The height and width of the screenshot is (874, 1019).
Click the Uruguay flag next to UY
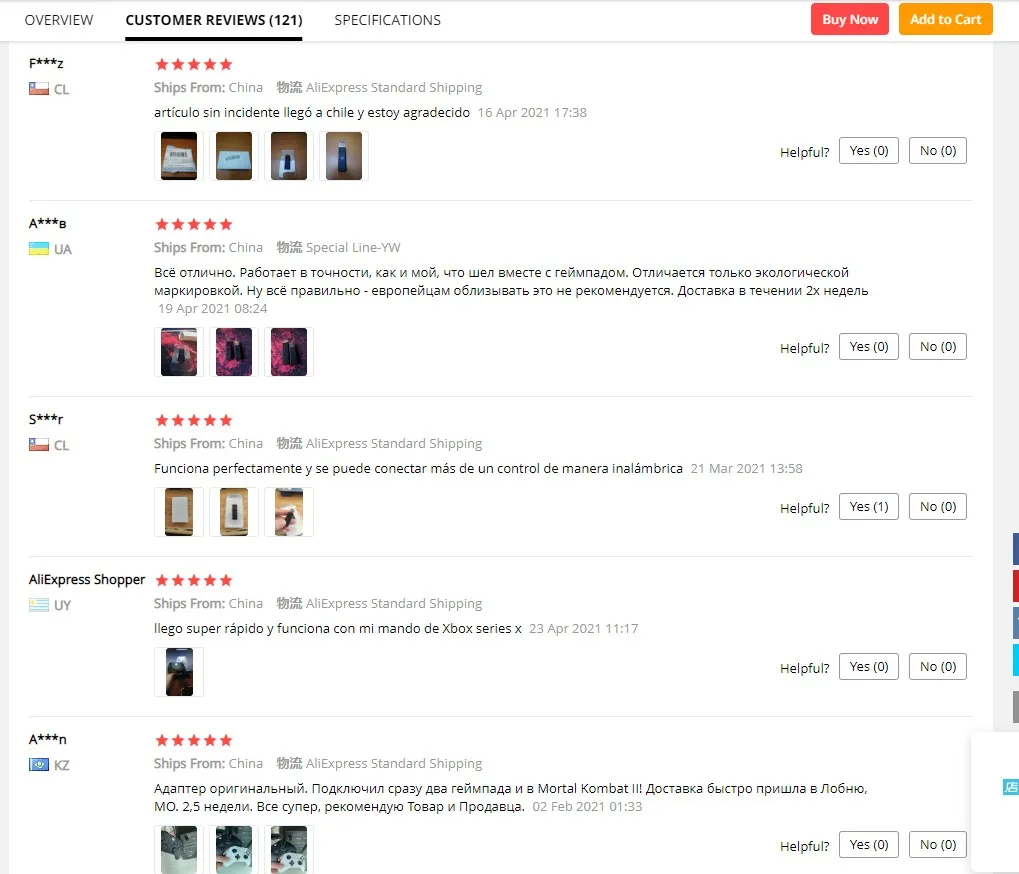tap(39, 604)
